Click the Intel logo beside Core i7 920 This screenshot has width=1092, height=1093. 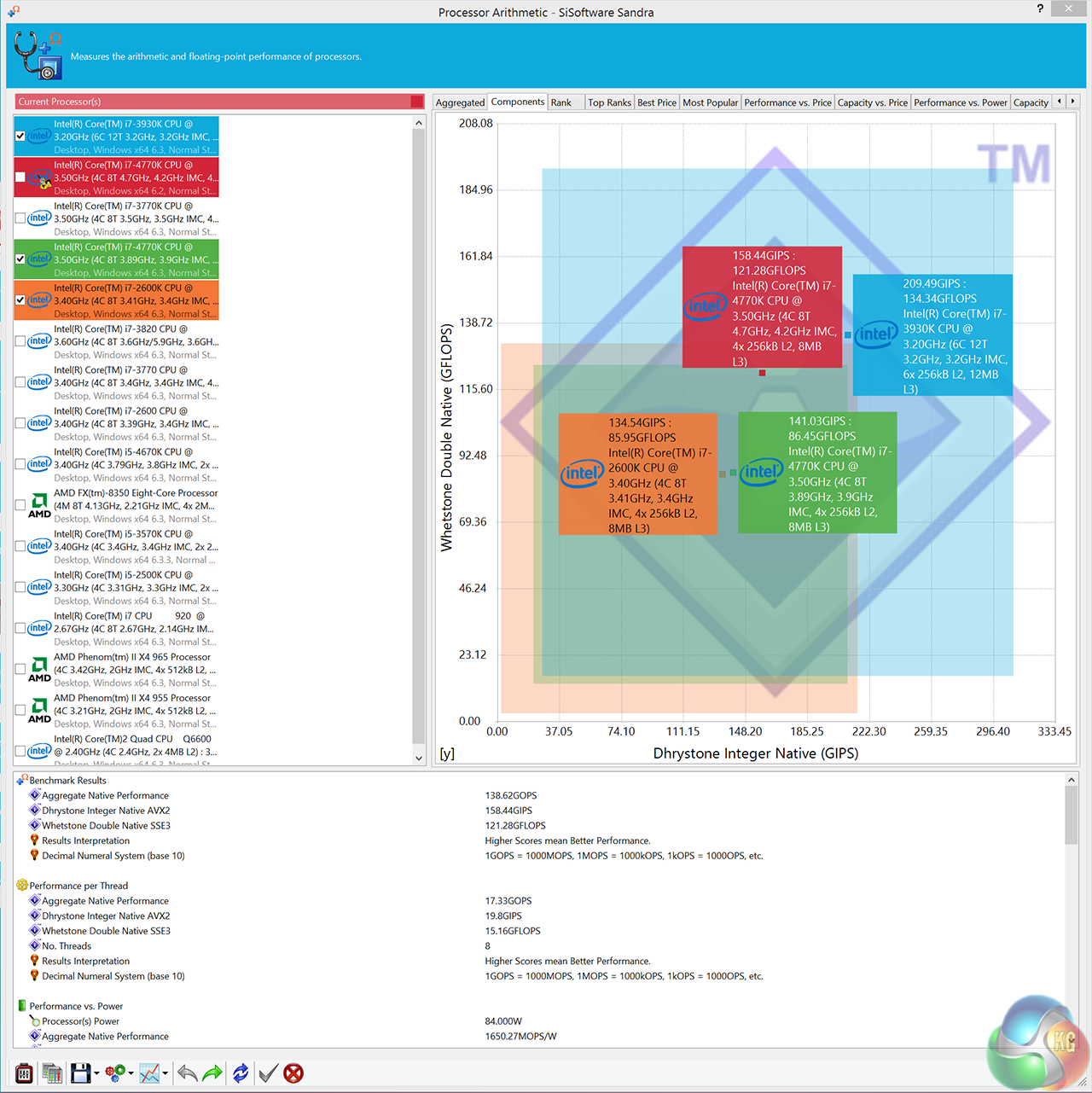(x=39, y=628)
